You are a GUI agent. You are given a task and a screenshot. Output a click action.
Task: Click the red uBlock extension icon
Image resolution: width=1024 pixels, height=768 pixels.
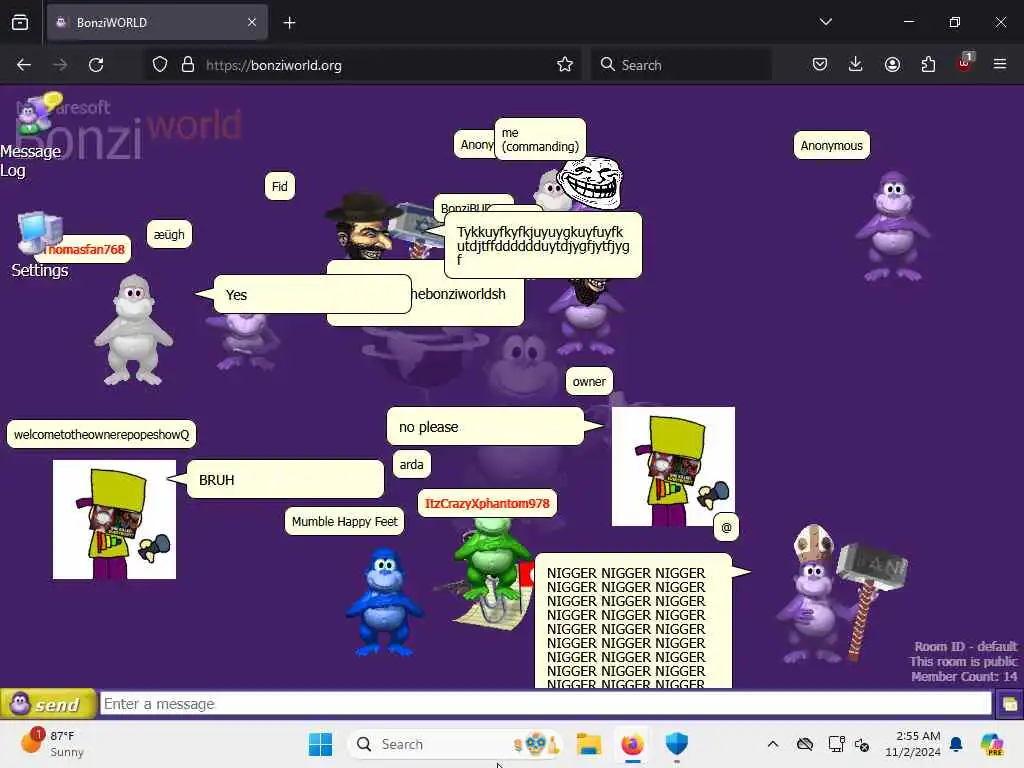click(965, 63)
